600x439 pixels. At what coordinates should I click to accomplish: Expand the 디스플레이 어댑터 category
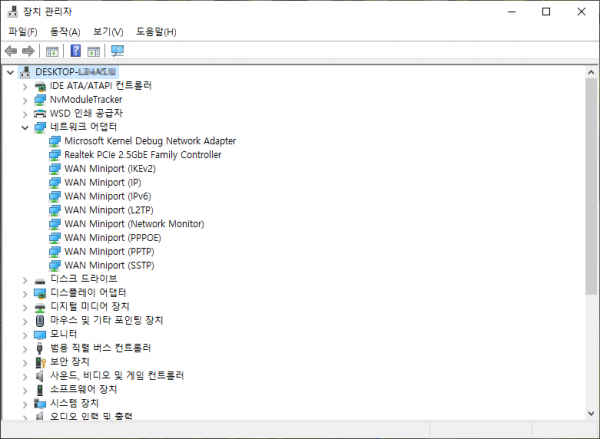coord(25,293)
